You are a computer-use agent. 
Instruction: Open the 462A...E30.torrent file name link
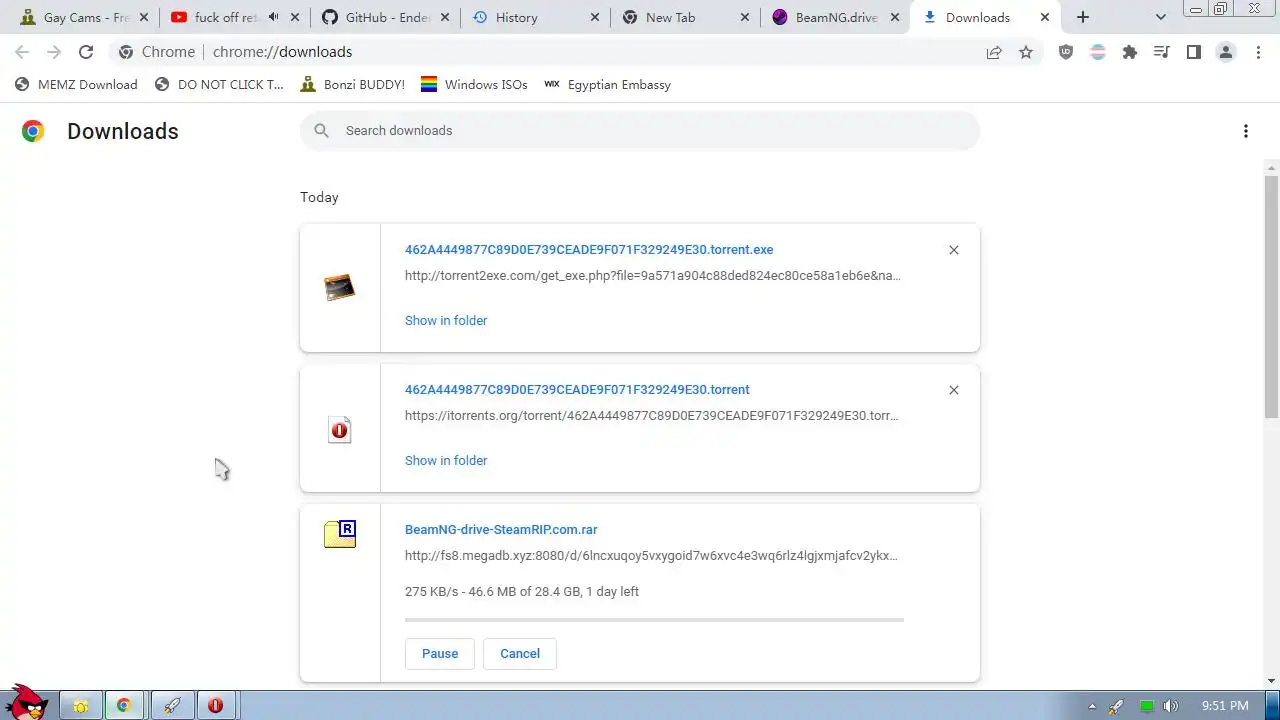pyautogui.click(x=577, y=390)
